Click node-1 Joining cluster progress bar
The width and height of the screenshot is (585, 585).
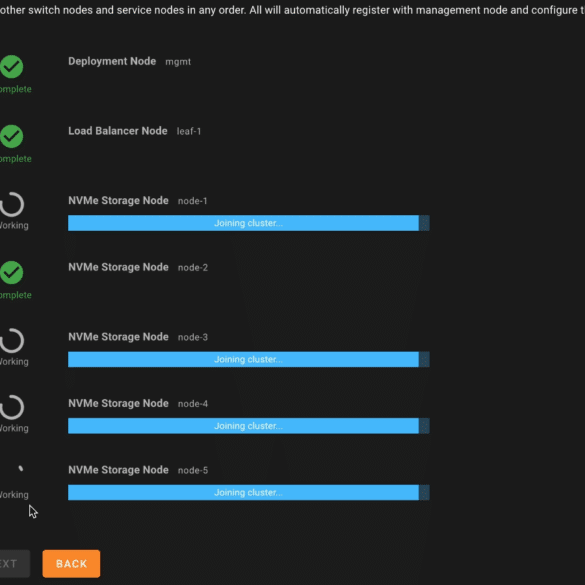click(x=248, y=223)
